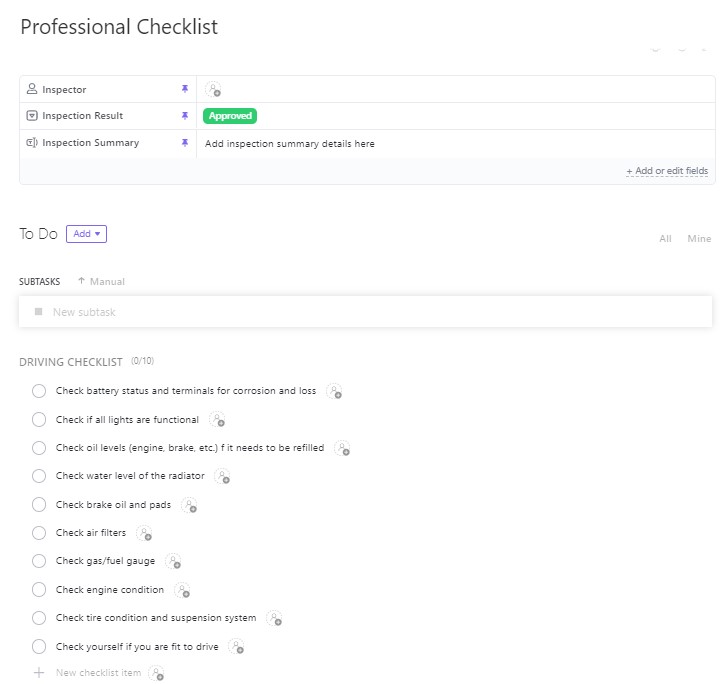
Task: Tick Check tire condition and suspension system
Action: [39, 618]
